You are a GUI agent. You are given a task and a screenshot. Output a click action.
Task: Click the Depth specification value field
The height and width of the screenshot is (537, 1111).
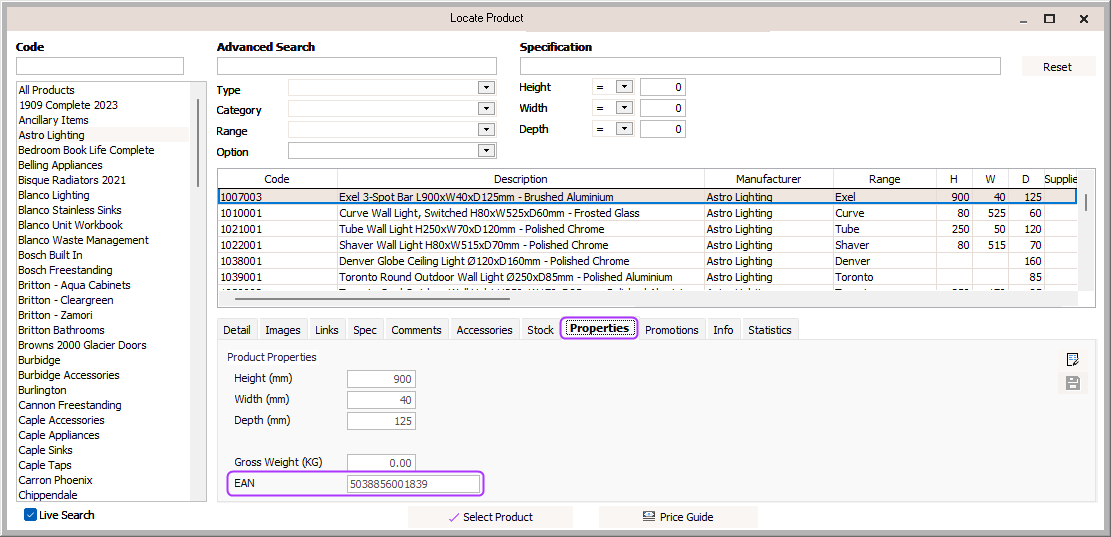tap(662, 129)
